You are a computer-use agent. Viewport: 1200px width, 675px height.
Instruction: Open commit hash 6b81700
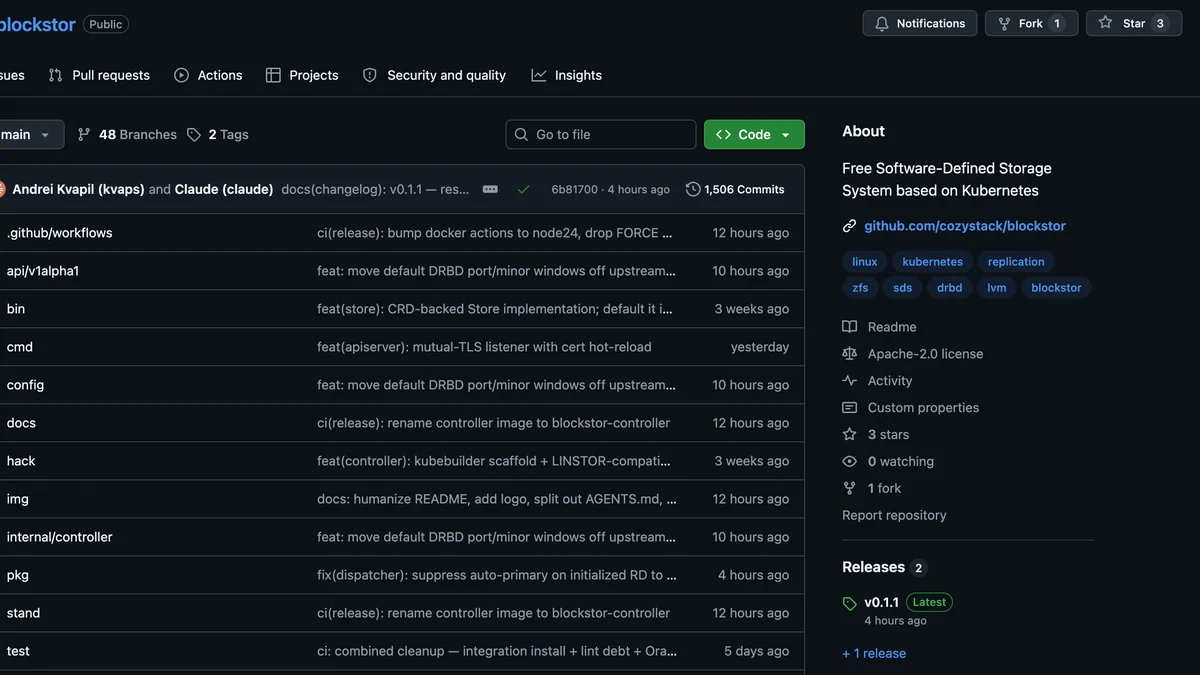(574, 189)
